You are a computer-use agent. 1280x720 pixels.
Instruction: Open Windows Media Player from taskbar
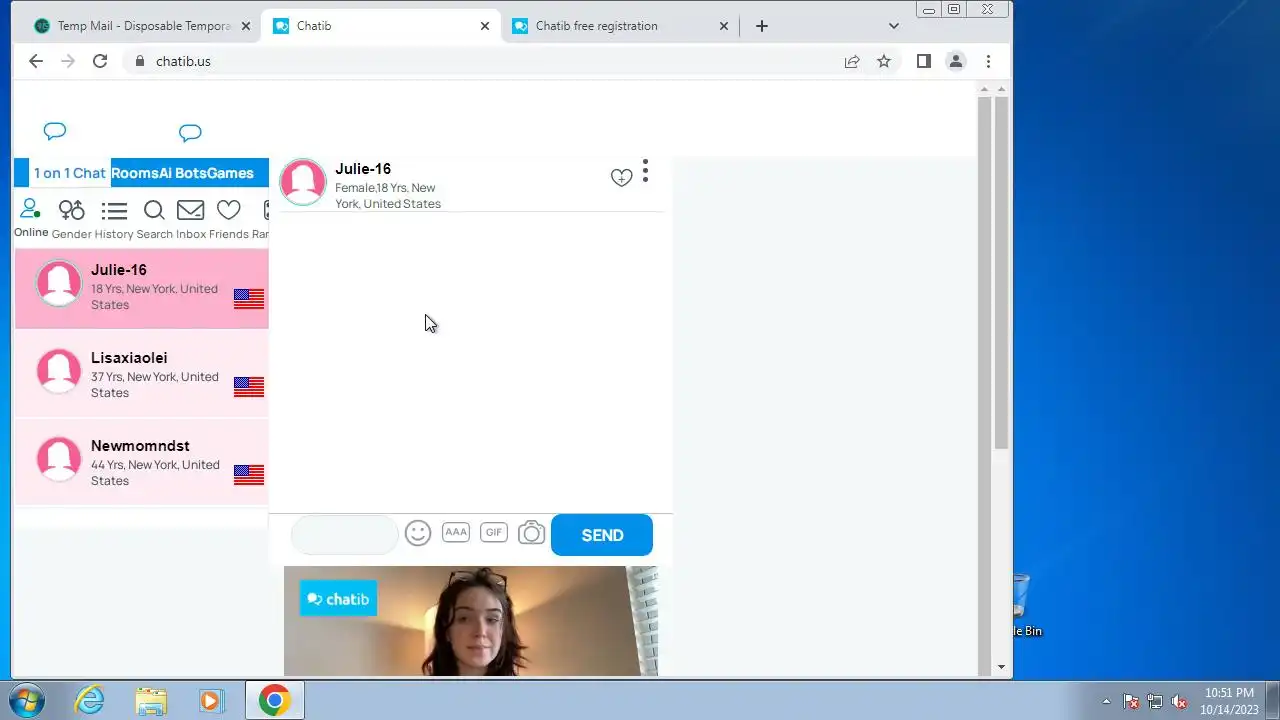point(211,700)
